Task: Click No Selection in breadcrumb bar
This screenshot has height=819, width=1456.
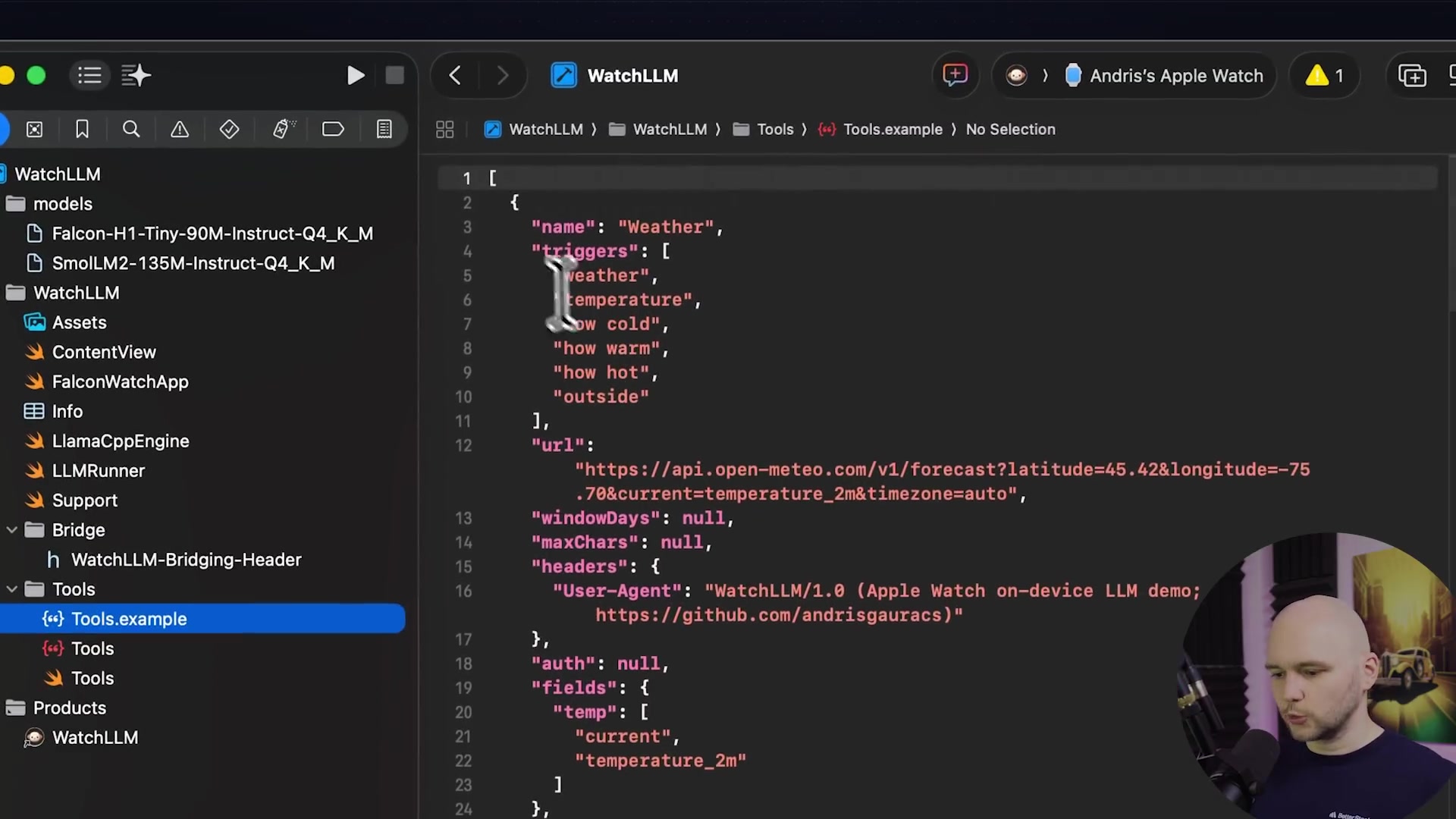Action: [1010, 130]
